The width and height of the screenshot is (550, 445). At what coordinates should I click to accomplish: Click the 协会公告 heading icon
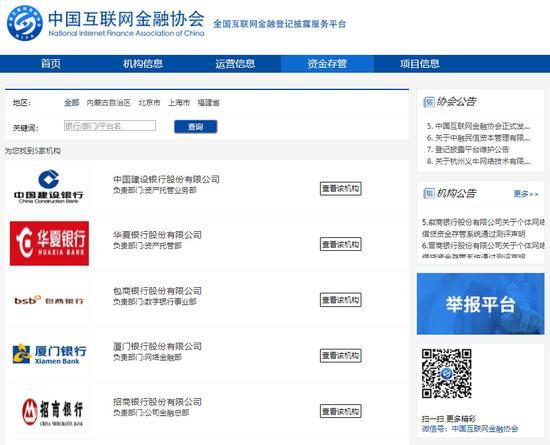[x=429, y=102]
